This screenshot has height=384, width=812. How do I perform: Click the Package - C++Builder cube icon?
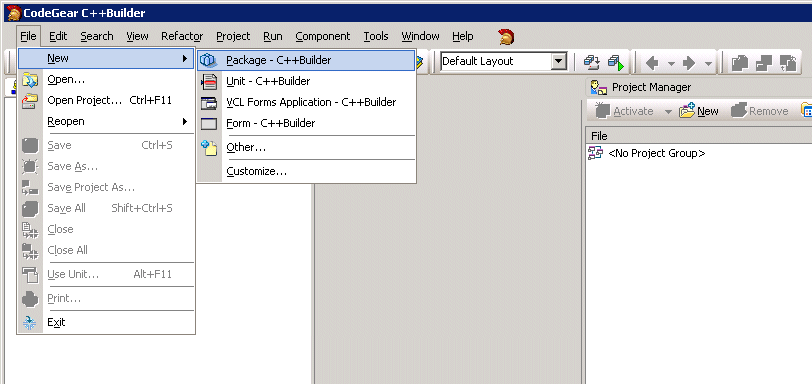pyautogui.click(x=209, y=61)
